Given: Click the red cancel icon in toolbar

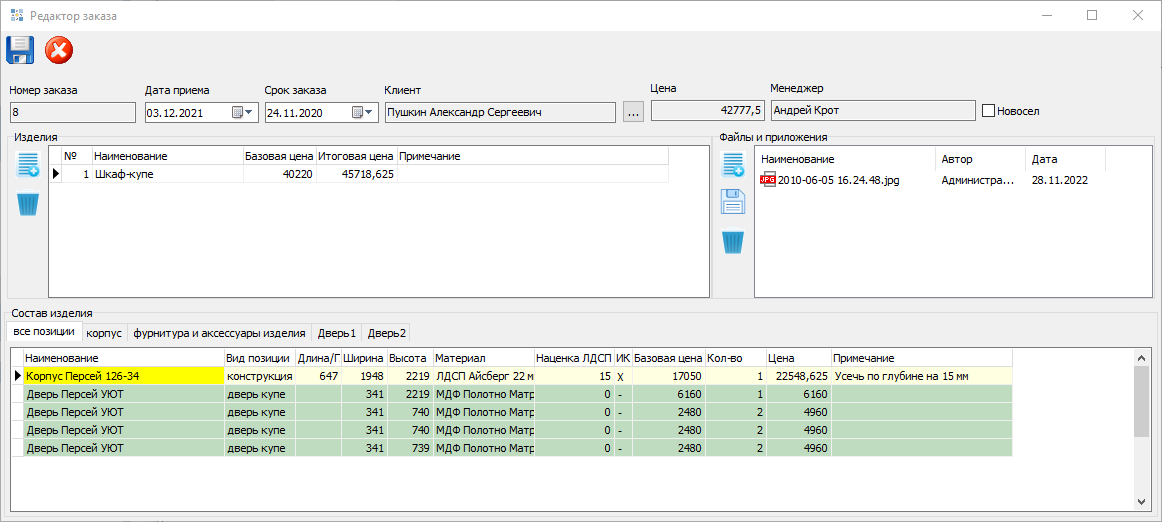Looking at the screenshot, I should pos(59,50).
